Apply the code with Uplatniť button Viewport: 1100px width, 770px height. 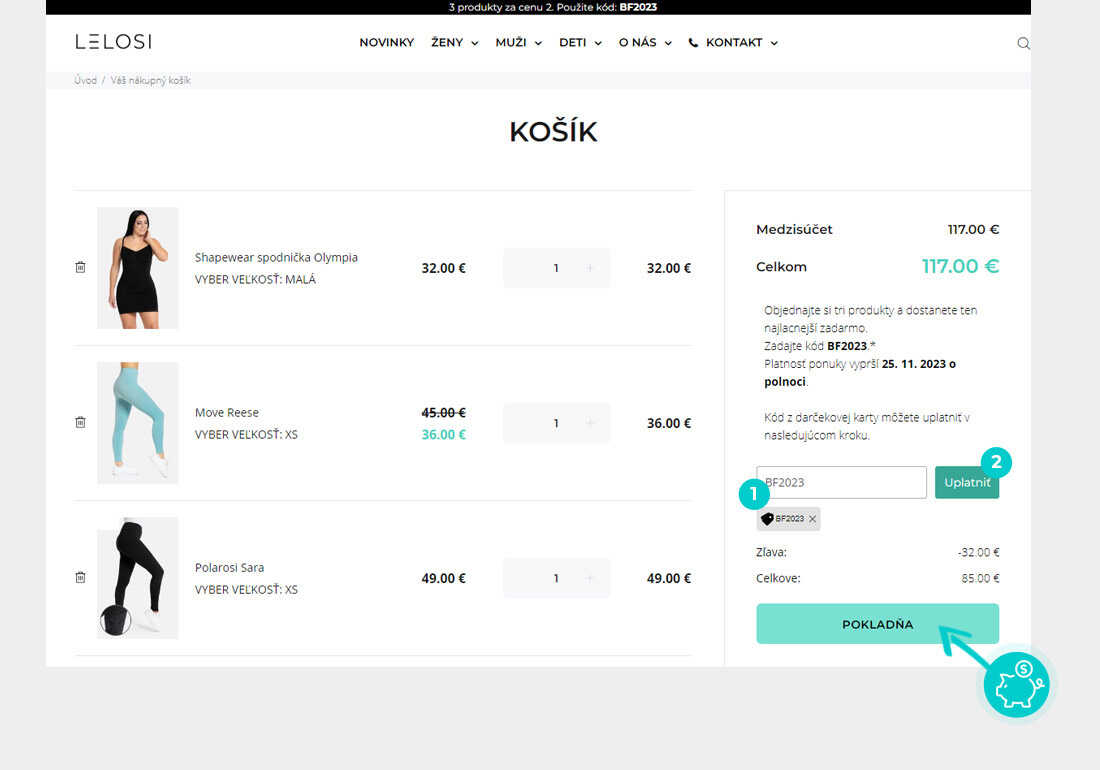pyautogui.click(x=967, y=482)
